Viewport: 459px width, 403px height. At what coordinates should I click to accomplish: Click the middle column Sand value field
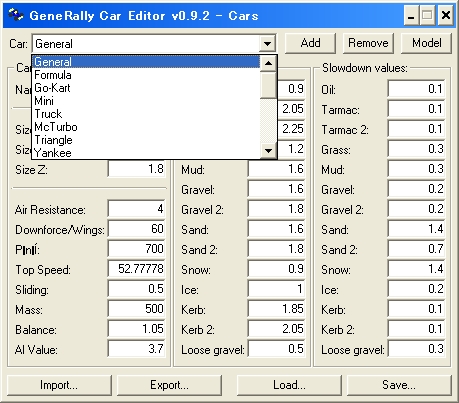[x=277, y=229]
